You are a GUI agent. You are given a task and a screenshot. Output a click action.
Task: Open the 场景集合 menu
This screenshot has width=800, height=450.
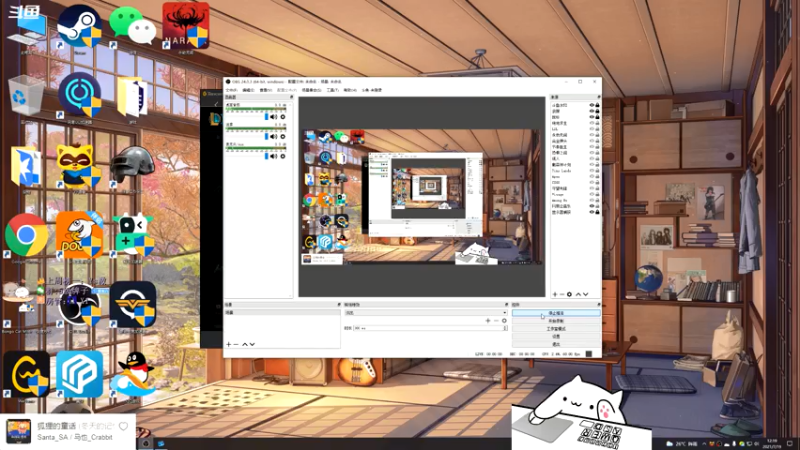point(311,90)
